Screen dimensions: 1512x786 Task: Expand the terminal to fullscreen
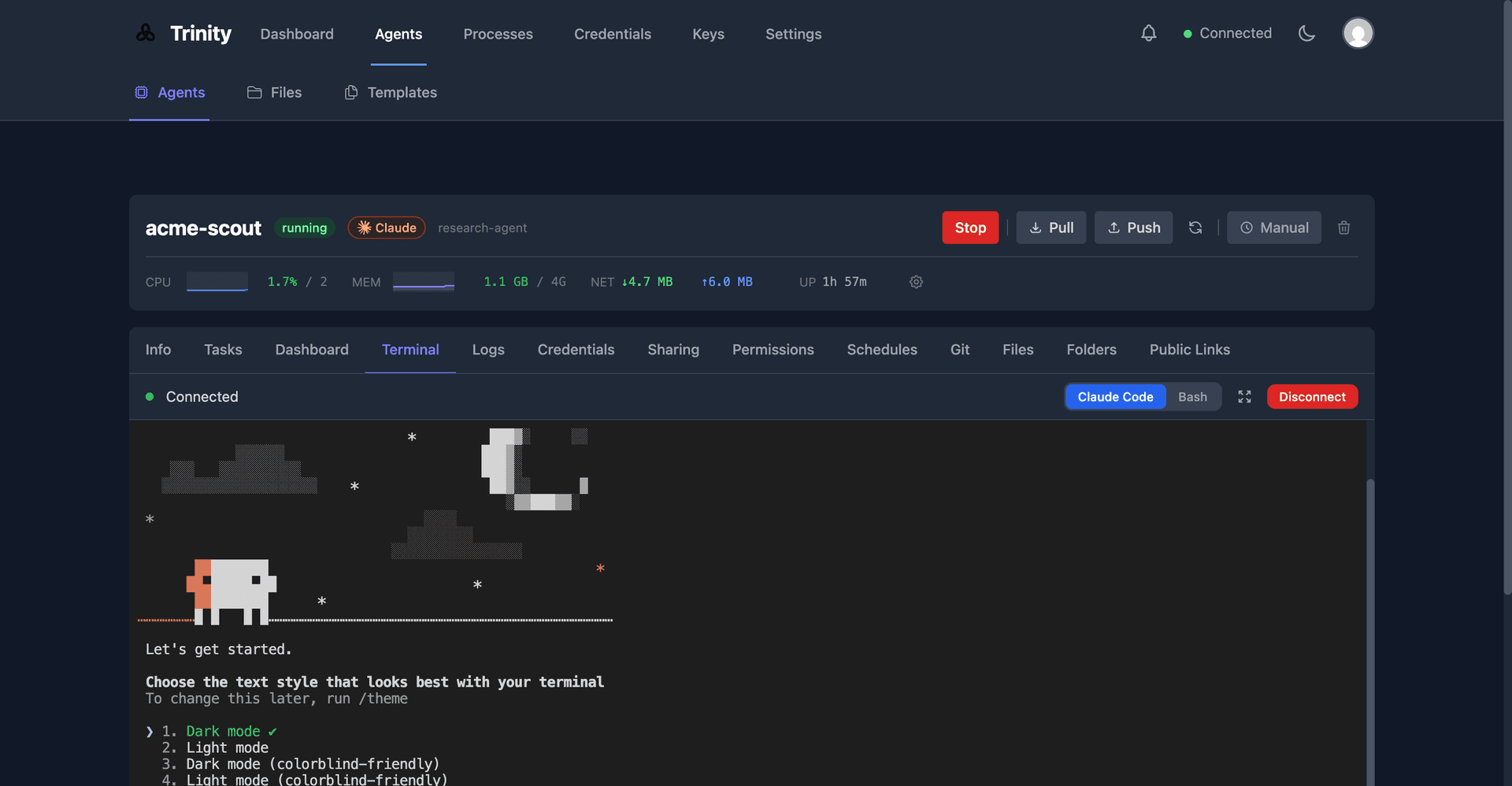(x=1244, y=396)
